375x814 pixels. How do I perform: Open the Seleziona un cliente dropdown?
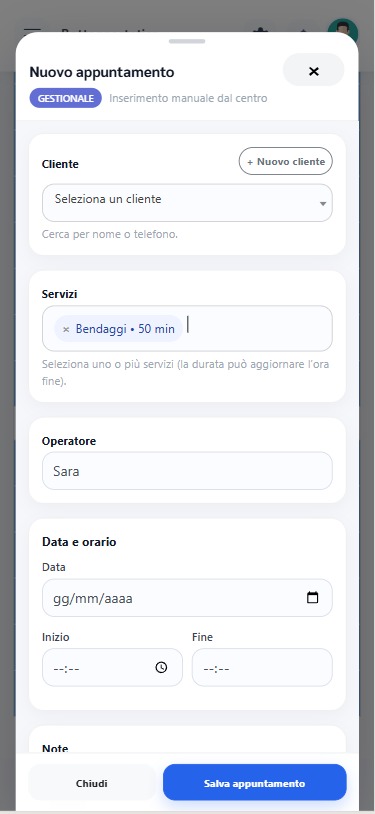click(x=187, y=203)
